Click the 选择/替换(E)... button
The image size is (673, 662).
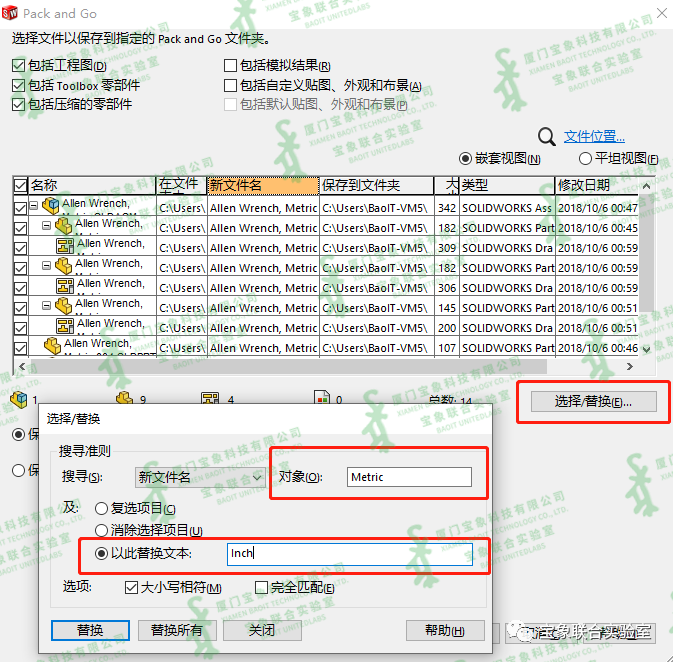(x=593, y=402)
